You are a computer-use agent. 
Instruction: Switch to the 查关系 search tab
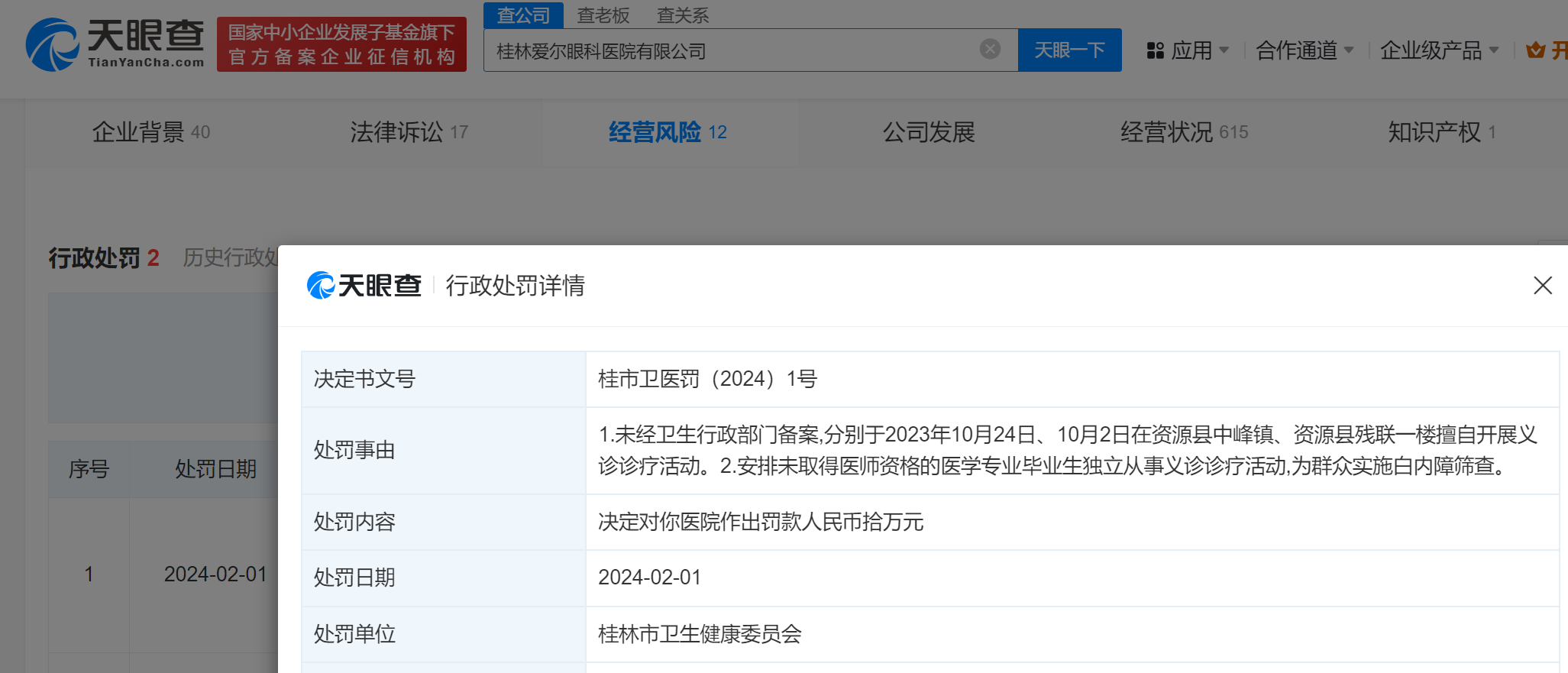pyautogui.click(x=682, y=15)
